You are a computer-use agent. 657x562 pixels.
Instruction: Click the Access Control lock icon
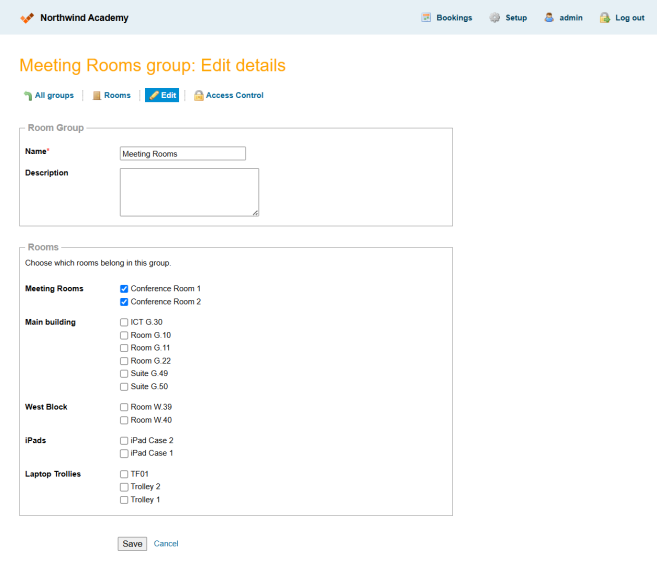199,96
